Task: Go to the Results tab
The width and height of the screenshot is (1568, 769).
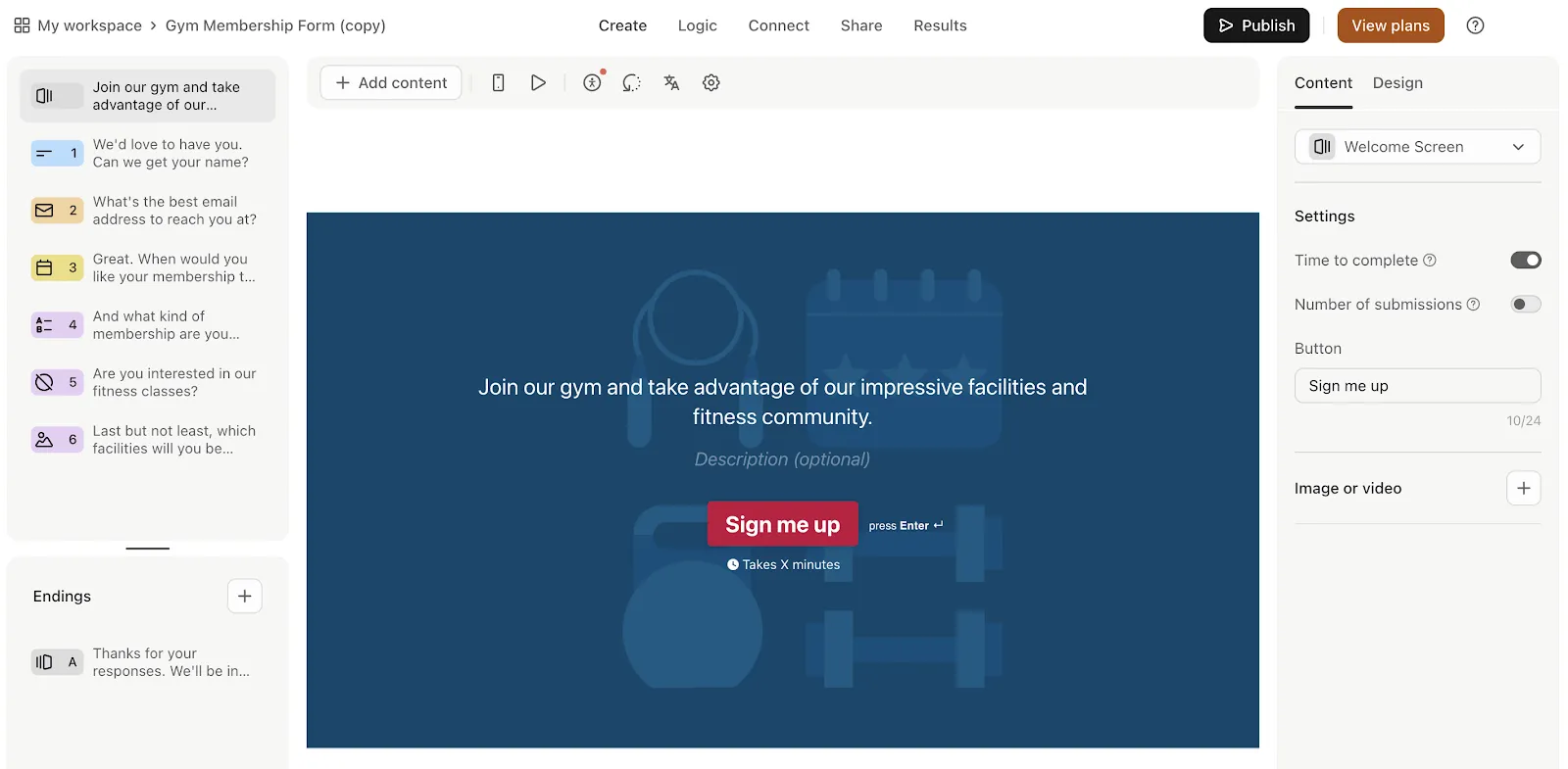Action: tap(940, 25)
